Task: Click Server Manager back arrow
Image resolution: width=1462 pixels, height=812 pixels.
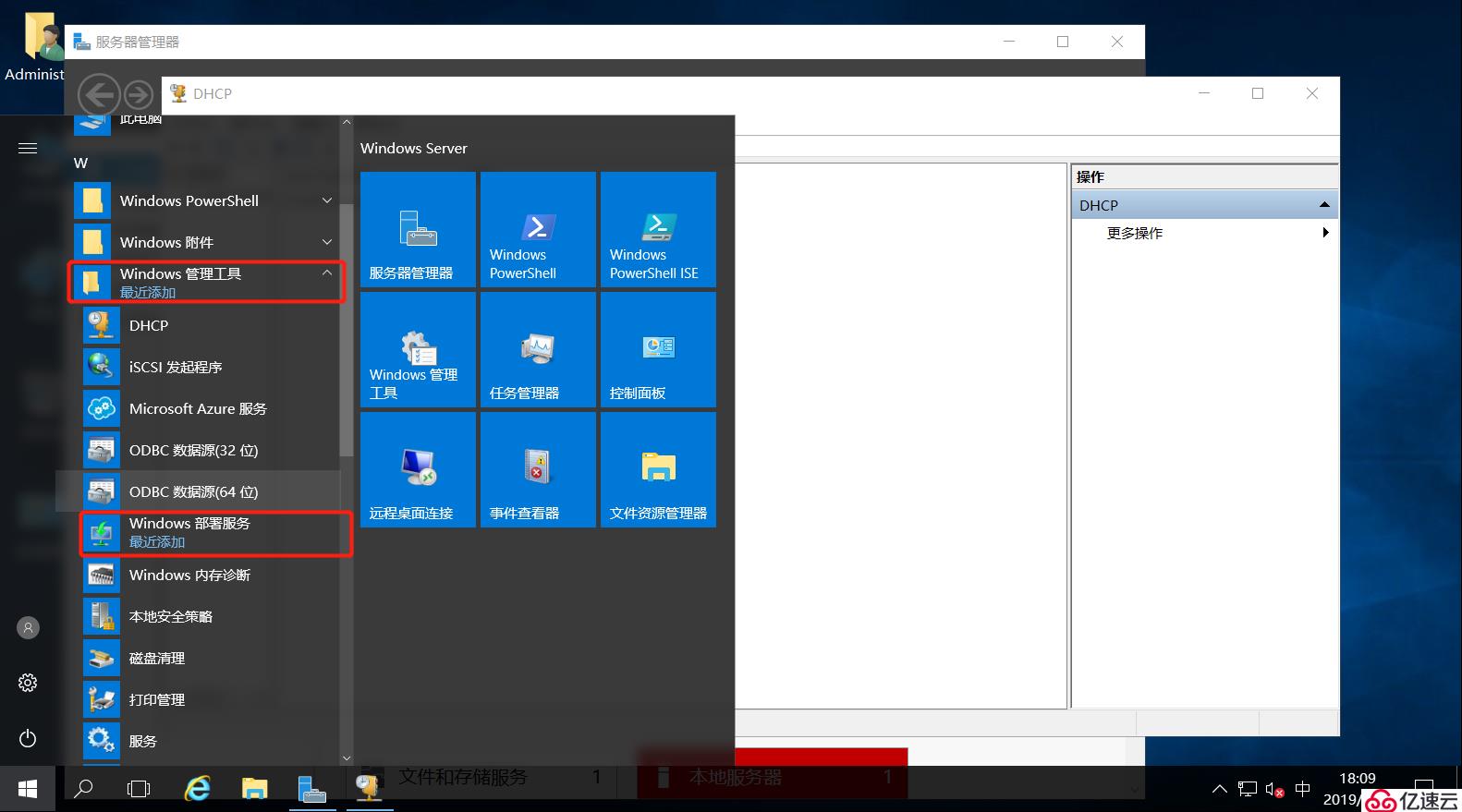Action: pos(99,94)
